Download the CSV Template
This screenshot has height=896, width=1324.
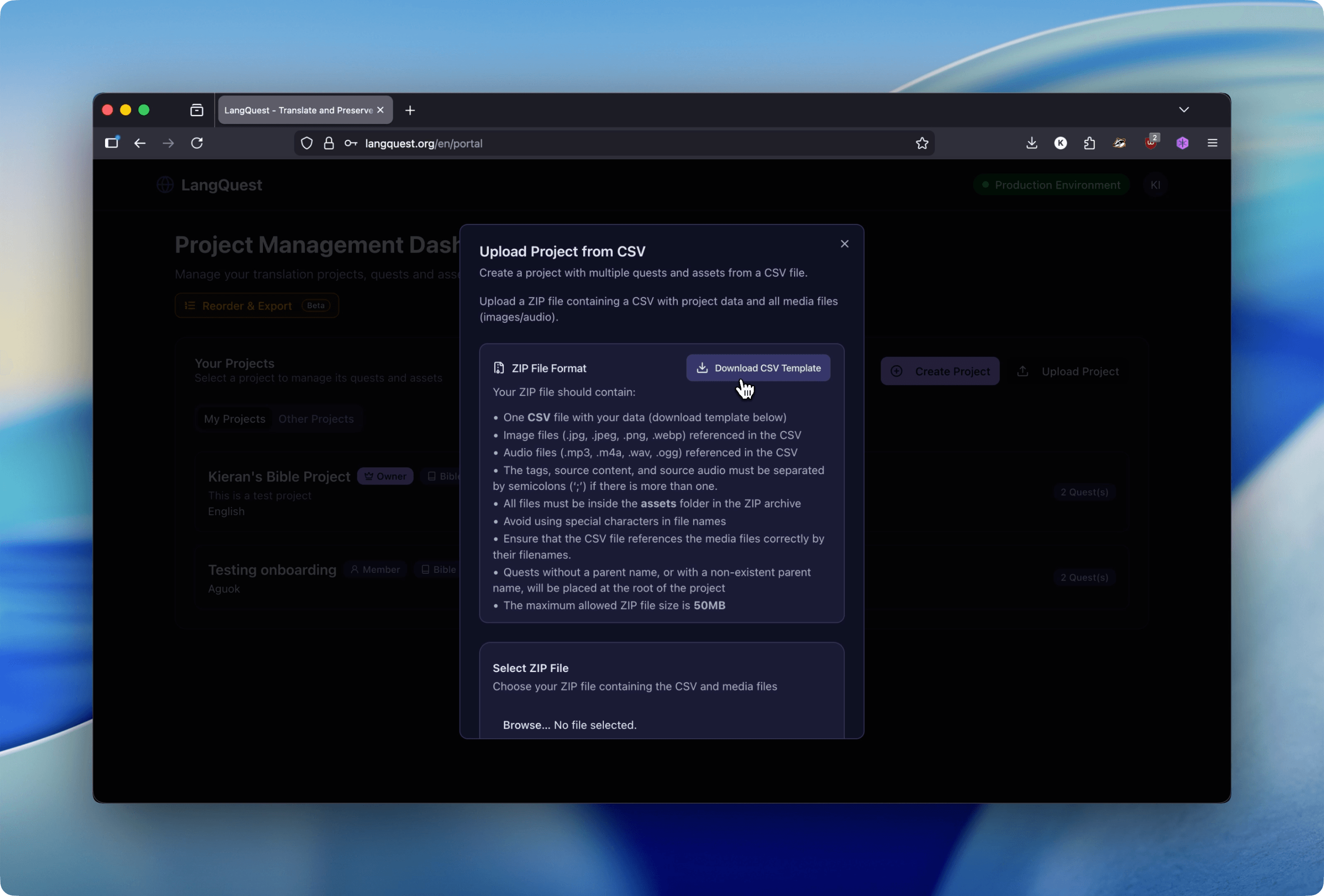[x=758, y=368]
